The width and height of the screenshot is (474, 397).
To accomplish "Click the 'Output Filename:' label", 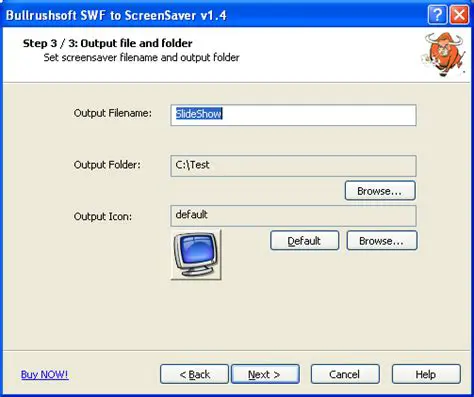I will [x=113, y=113].
